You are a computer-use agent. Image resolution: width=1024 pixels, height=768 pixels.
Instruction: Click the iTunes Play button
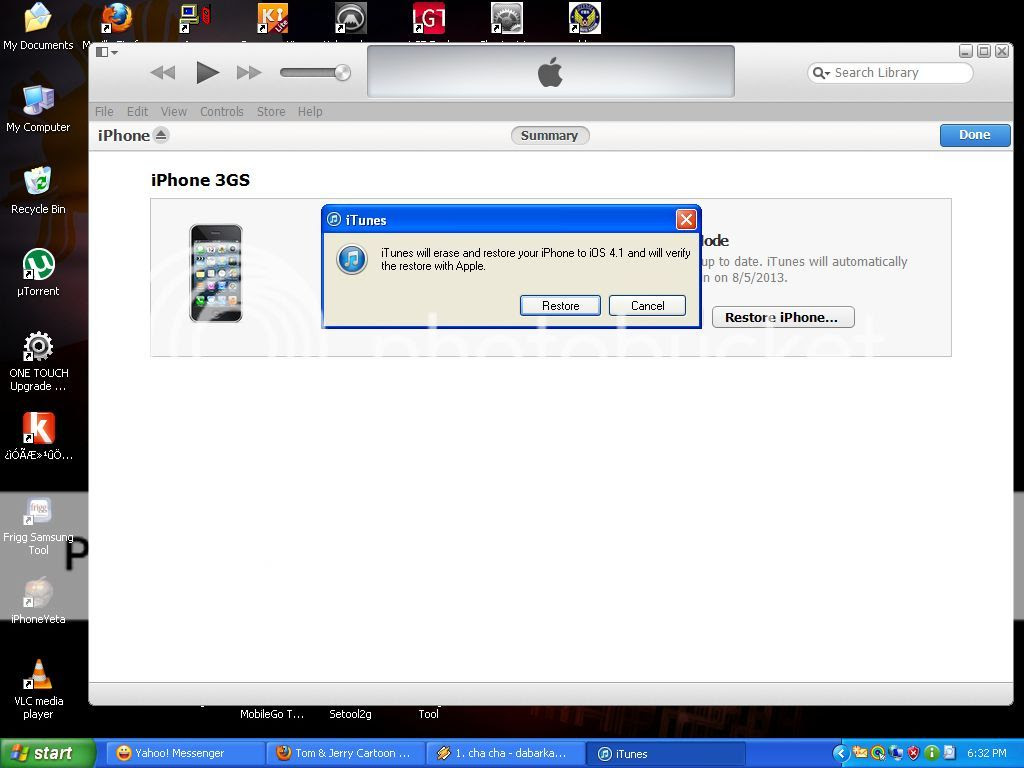point(207,72)
